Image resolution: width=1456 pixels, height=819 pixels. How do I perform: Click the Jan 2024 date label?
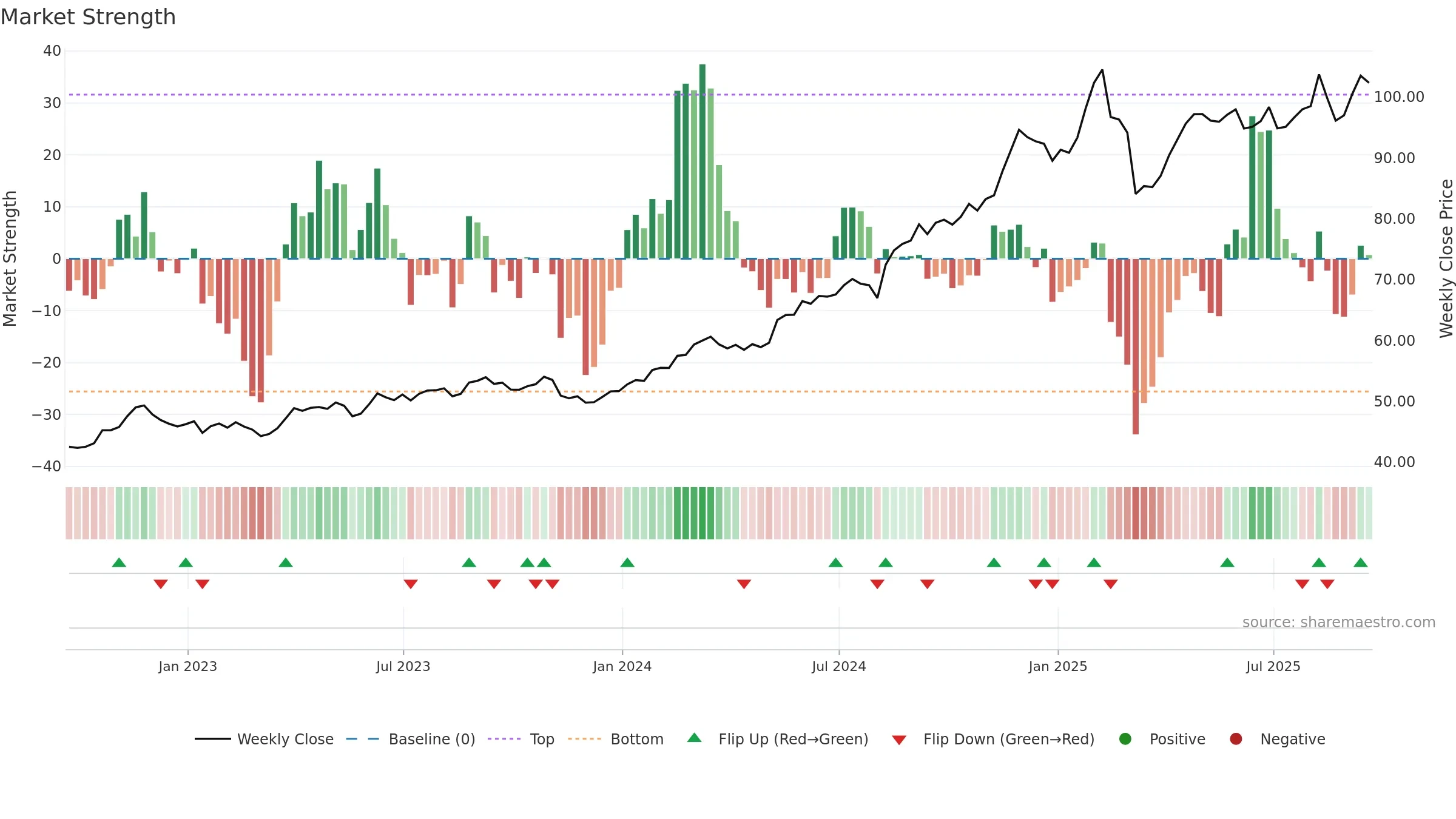[622, 666]
